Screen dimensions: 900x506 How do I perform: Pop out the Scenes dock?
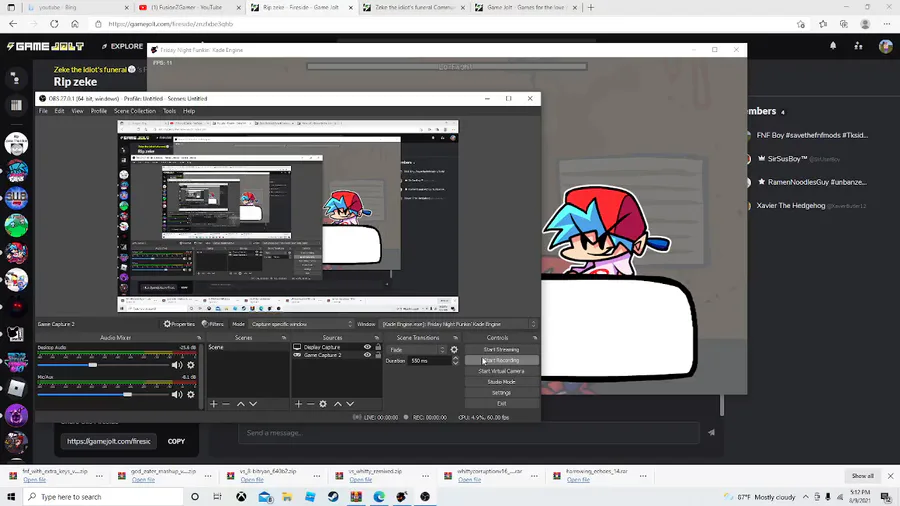pos(284,338)
